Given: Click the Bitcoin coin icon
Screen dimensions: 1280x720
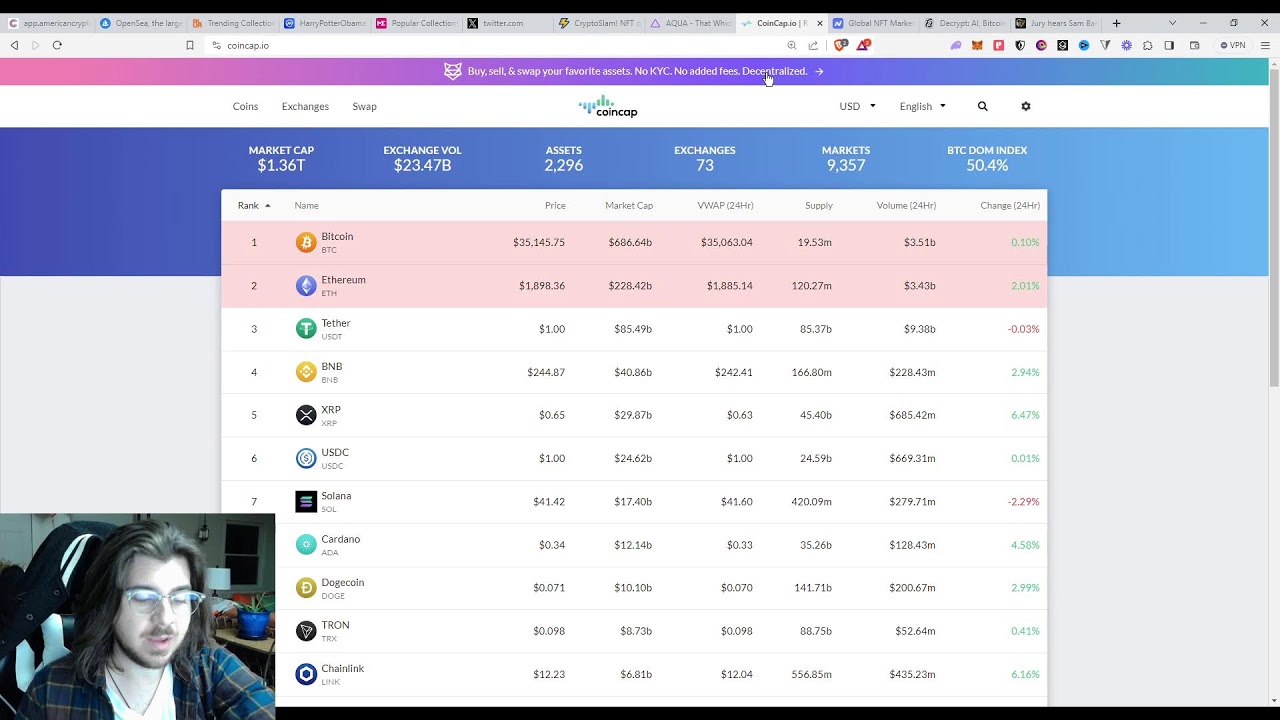Looking at the screenshot, I should (306, 243).
